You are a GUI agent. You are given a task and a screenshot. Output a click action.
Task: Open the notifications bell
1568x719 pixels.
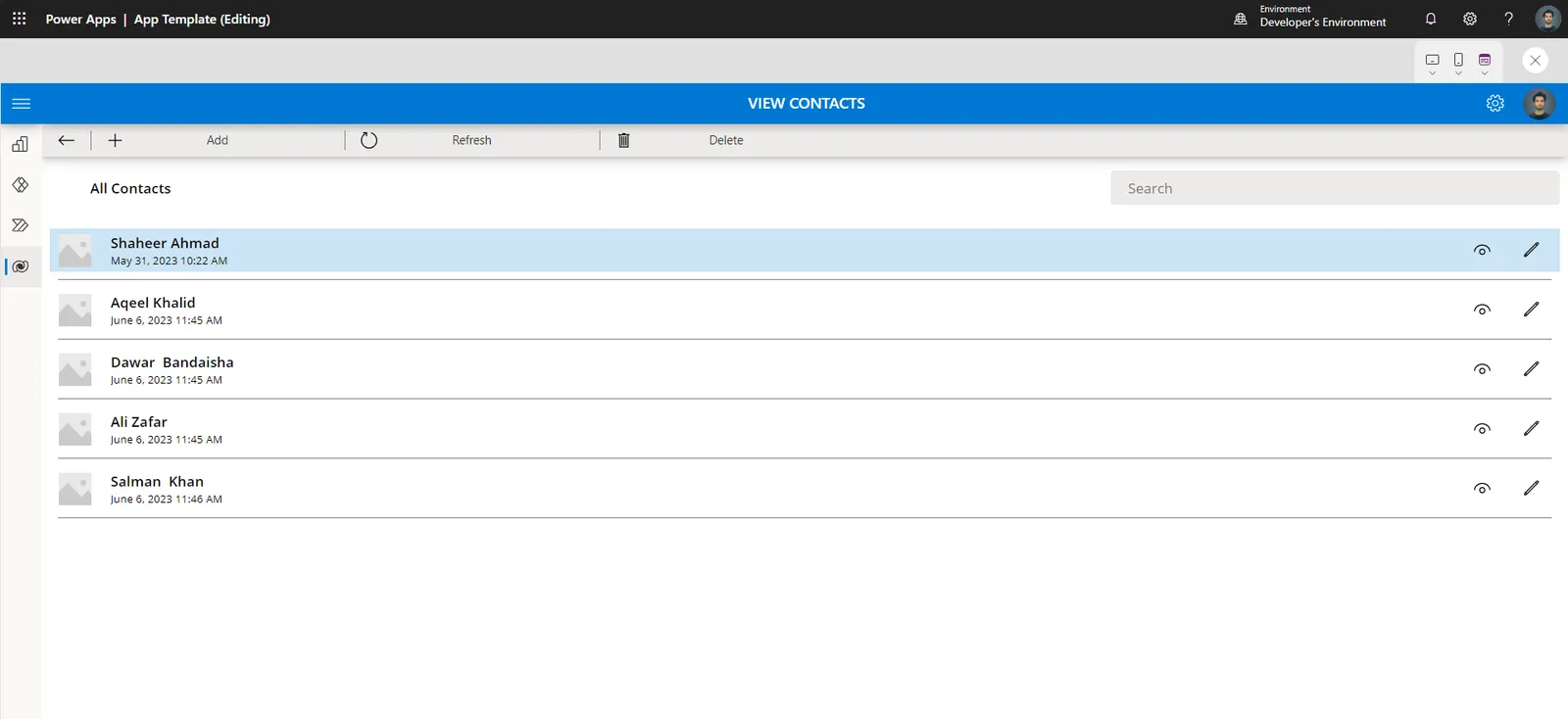(x=1431, y=19)
